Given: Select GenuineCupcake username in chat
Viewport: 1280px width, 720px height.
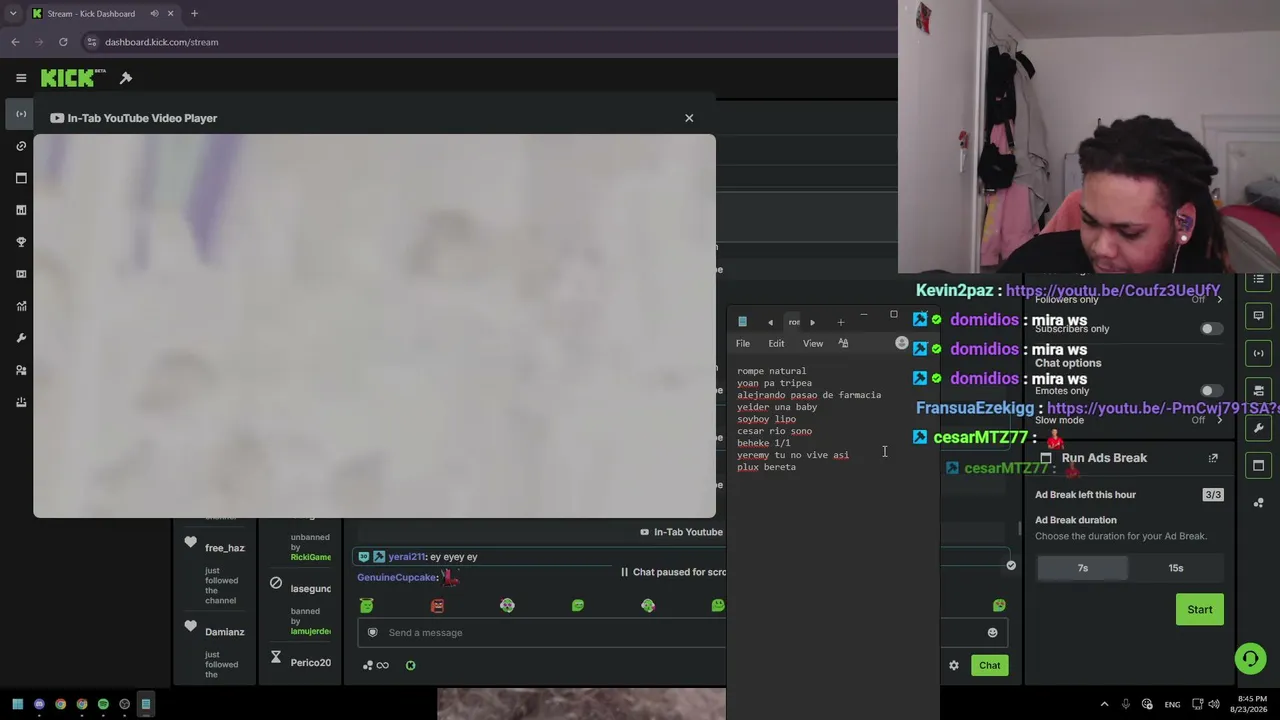Looking at the screenshot, I should [x=397, y=577].
